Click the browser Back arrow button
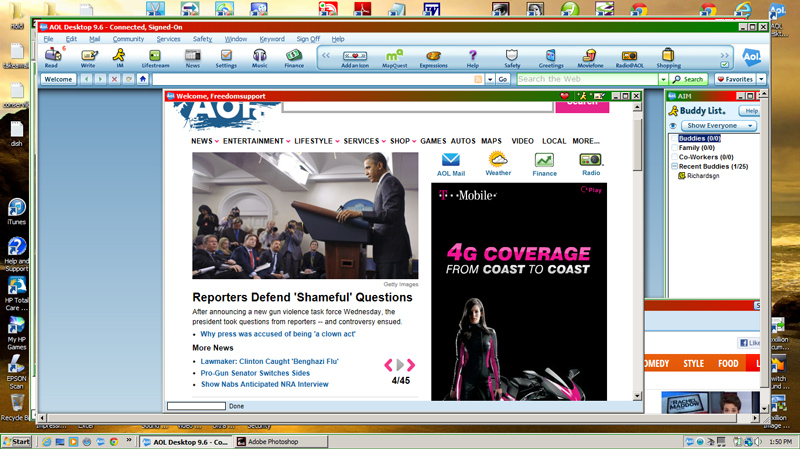The width and height of the screenshot is (800, 449). pos(86,79)
